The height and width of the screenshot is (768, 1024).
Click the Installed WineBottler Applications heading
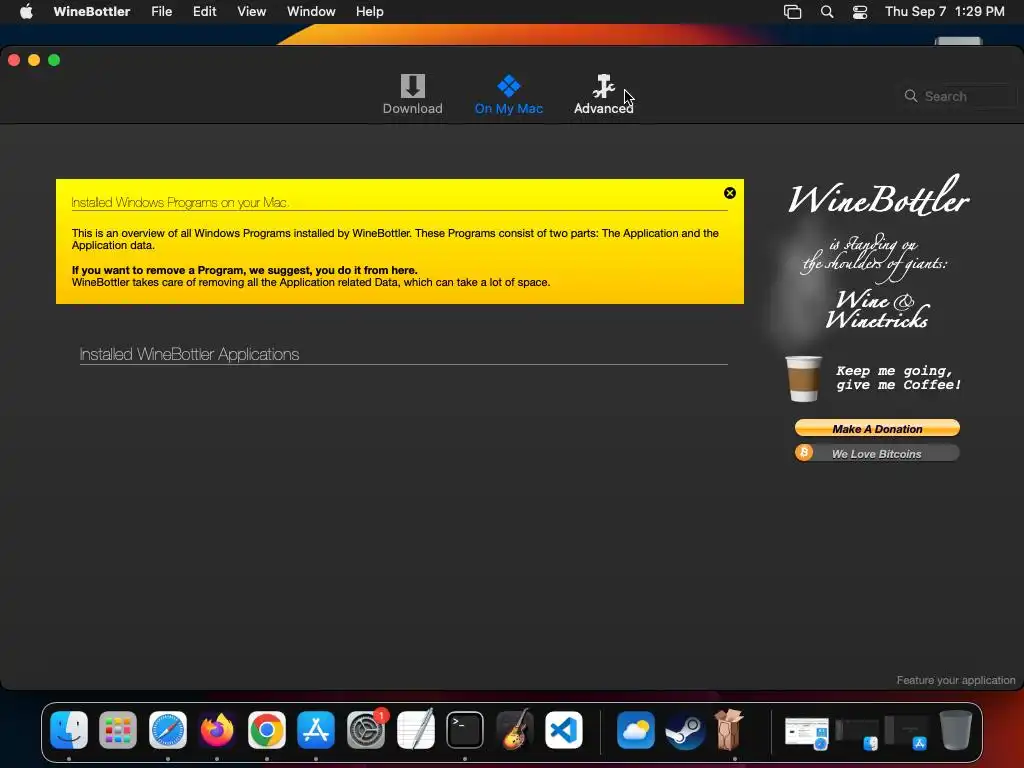pyautogui.click(x=189, y=354)
